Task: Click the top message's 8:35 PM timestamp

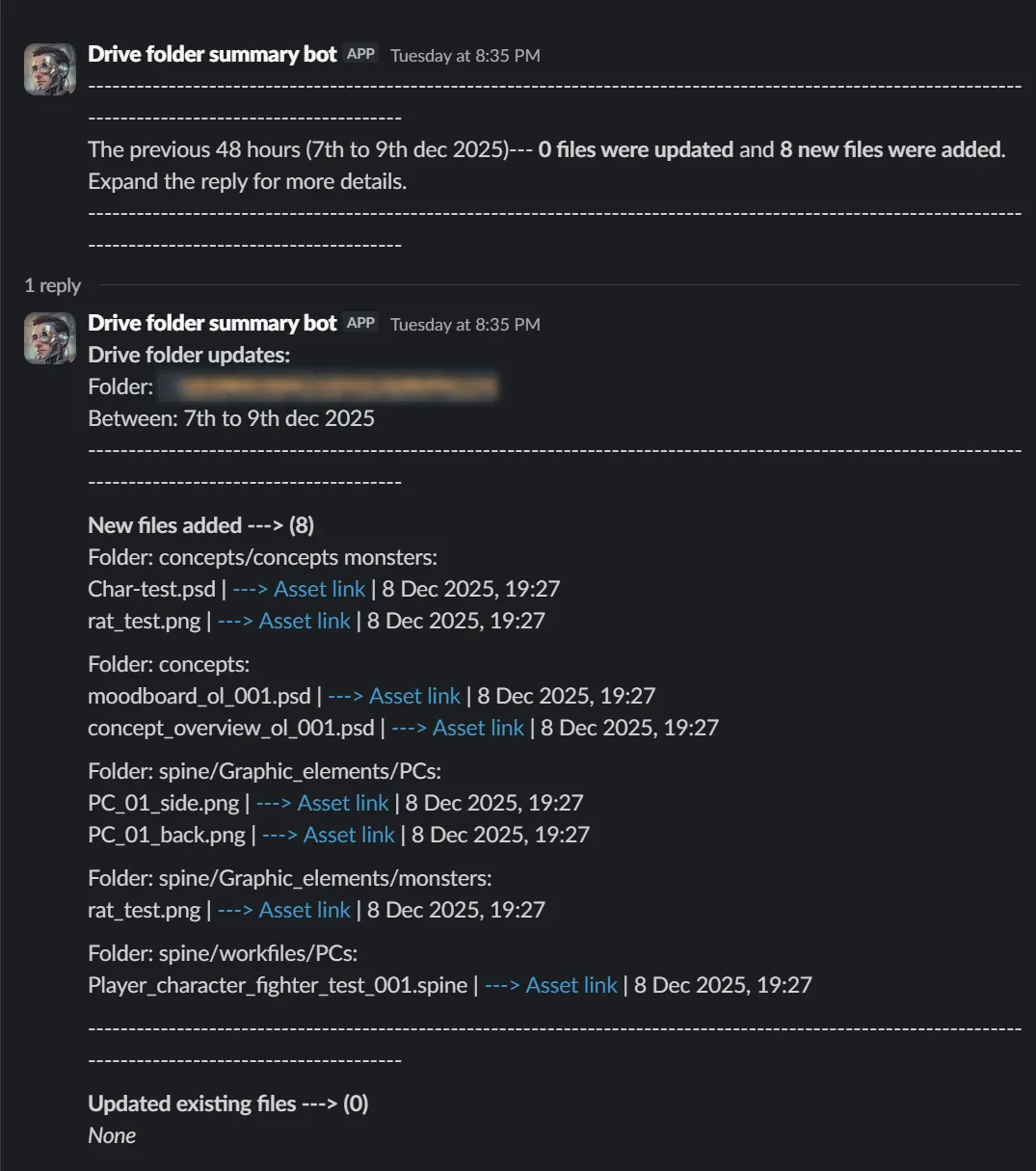Action: [x=465, y=55]
